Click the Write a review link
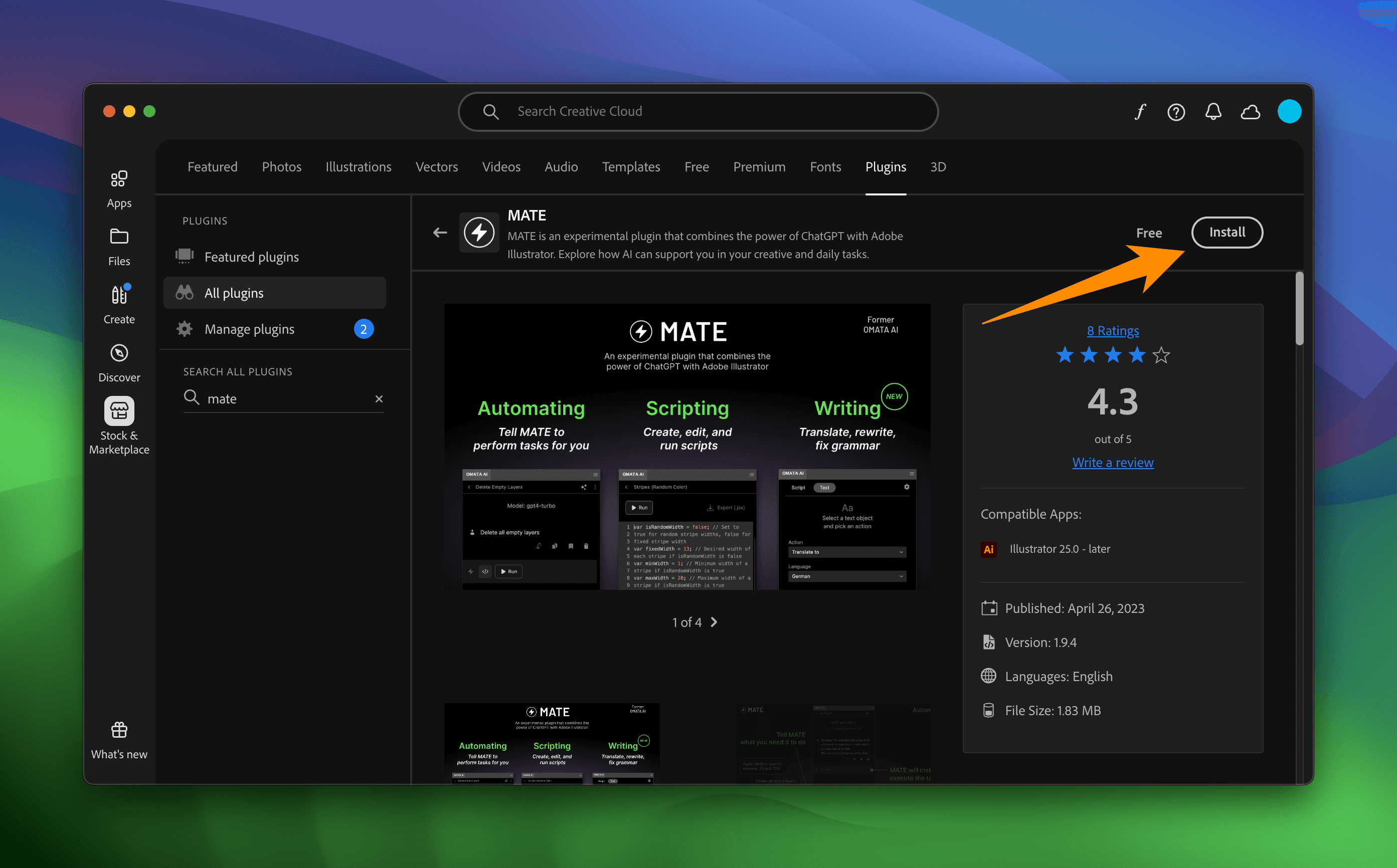Viewport: 1397px width, 868px height. click(1112, 462)
